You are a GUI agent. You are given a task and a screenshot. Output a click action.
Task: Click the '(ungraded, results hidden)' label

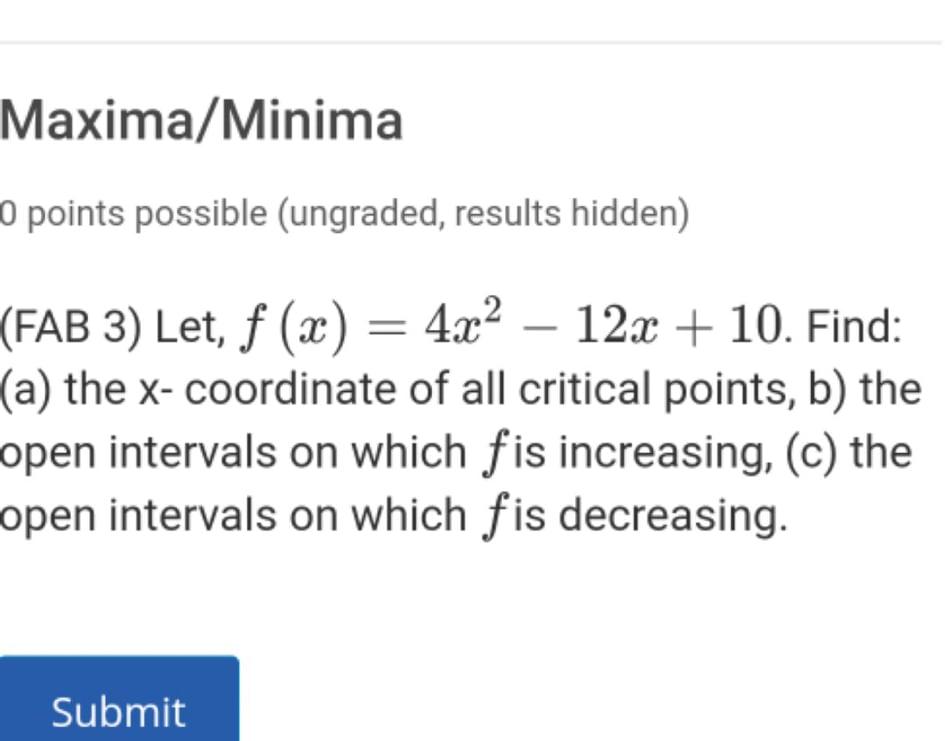click(480, 212)
